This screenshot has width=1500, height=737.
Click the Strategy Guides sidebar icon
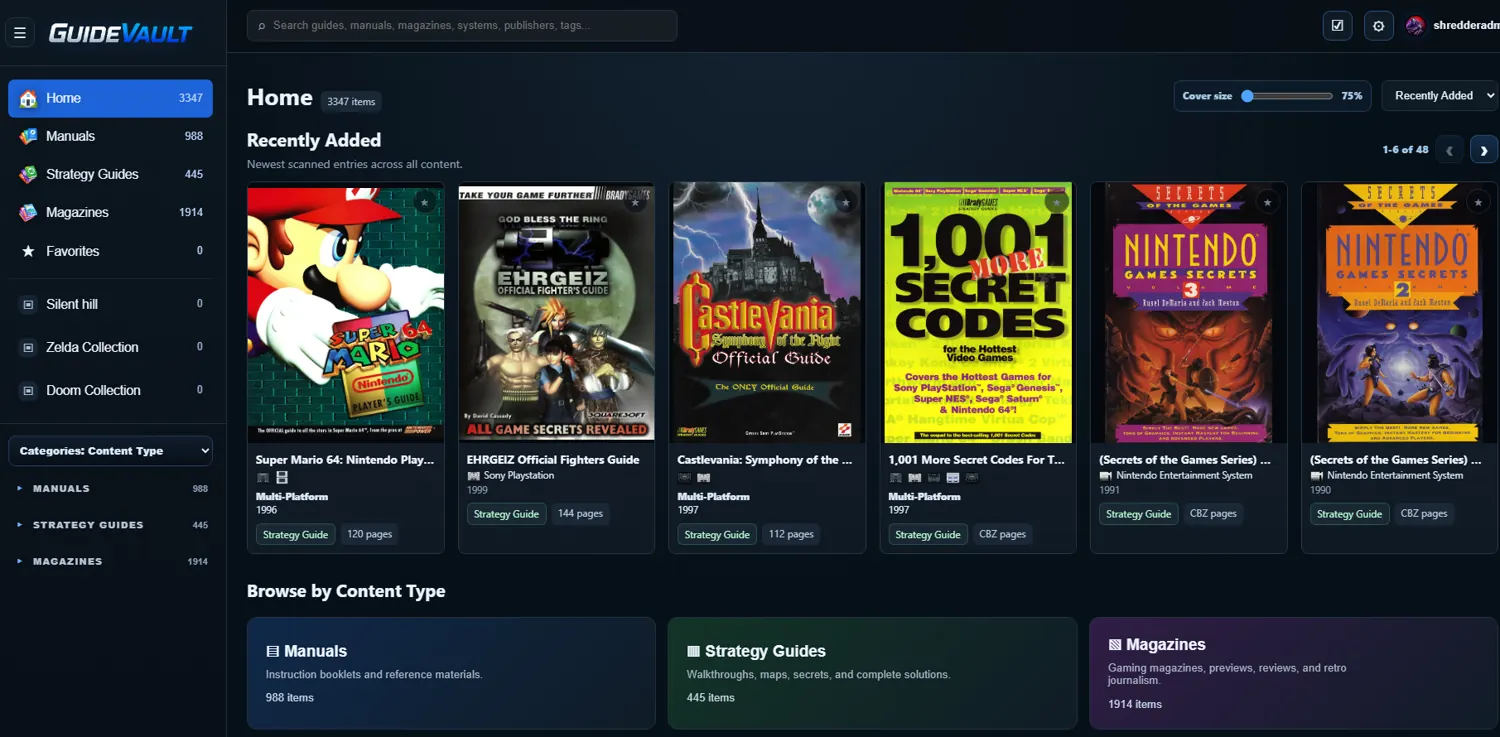point(28,174)
